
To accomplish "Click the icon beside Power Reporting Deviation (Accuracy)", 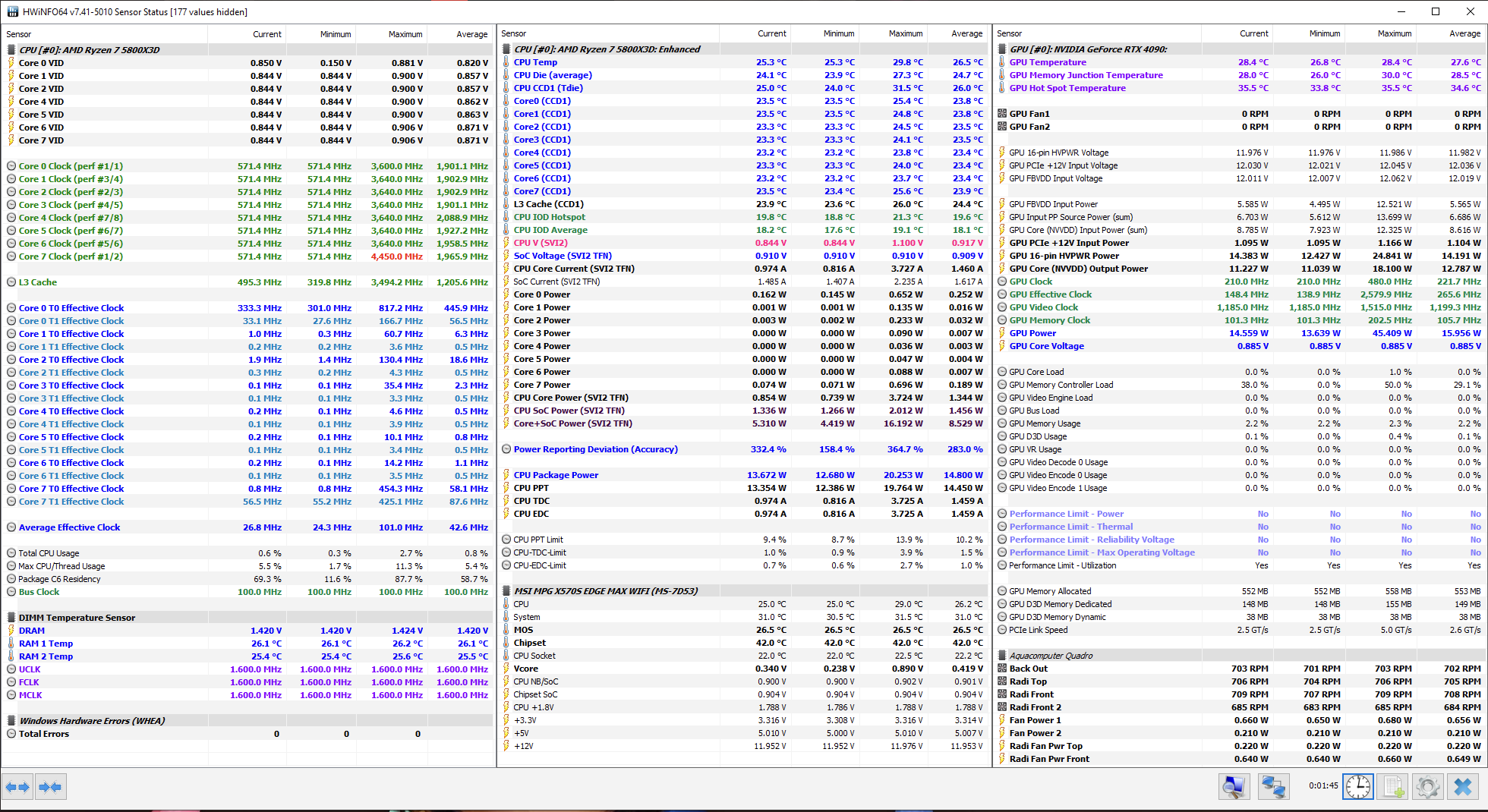I will pyautogui.click(x=506, y=449).
